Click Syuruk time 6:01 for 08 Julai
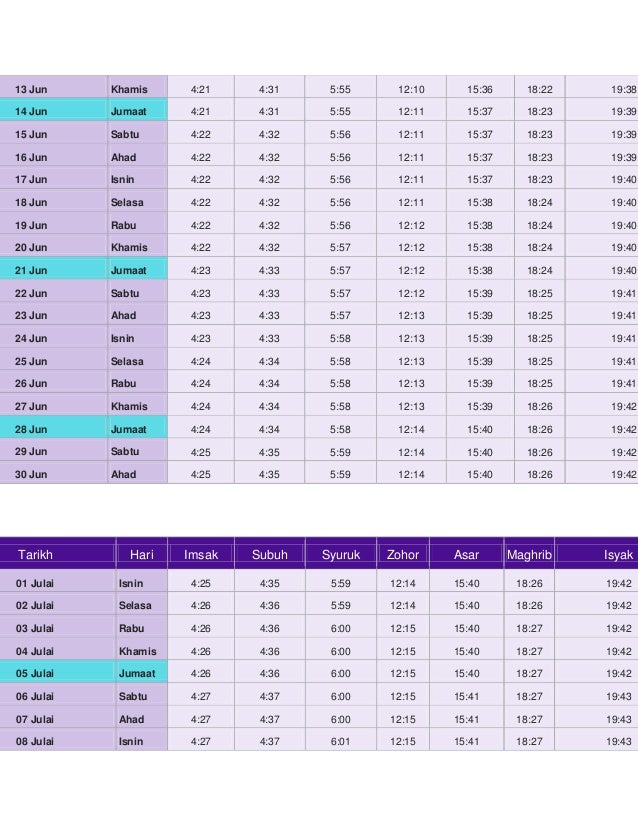Viewport: 638px width, 826px height. coord(341,741)
